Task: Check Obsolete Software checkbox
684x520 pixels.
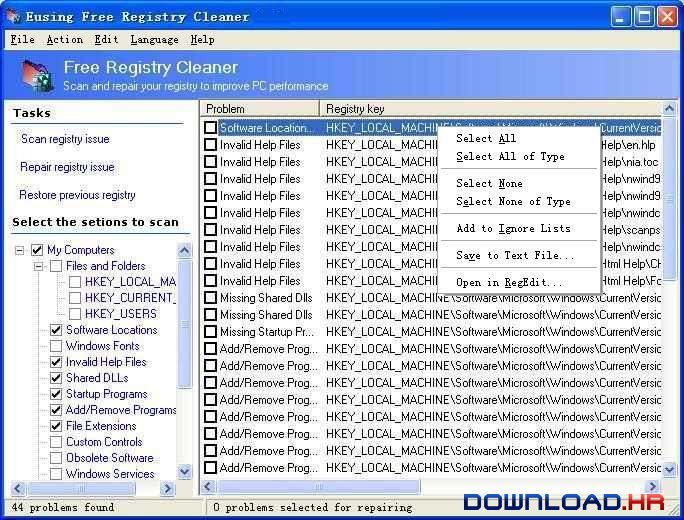Action: pyautogui.click(x=56, y=458)
